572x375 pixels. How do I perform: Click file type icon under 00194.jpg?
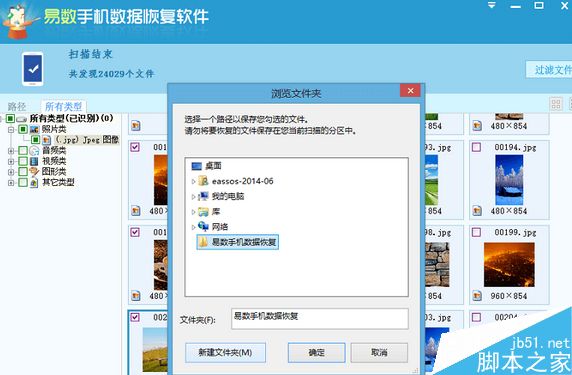pyautogui.click(x=477, y=211)
